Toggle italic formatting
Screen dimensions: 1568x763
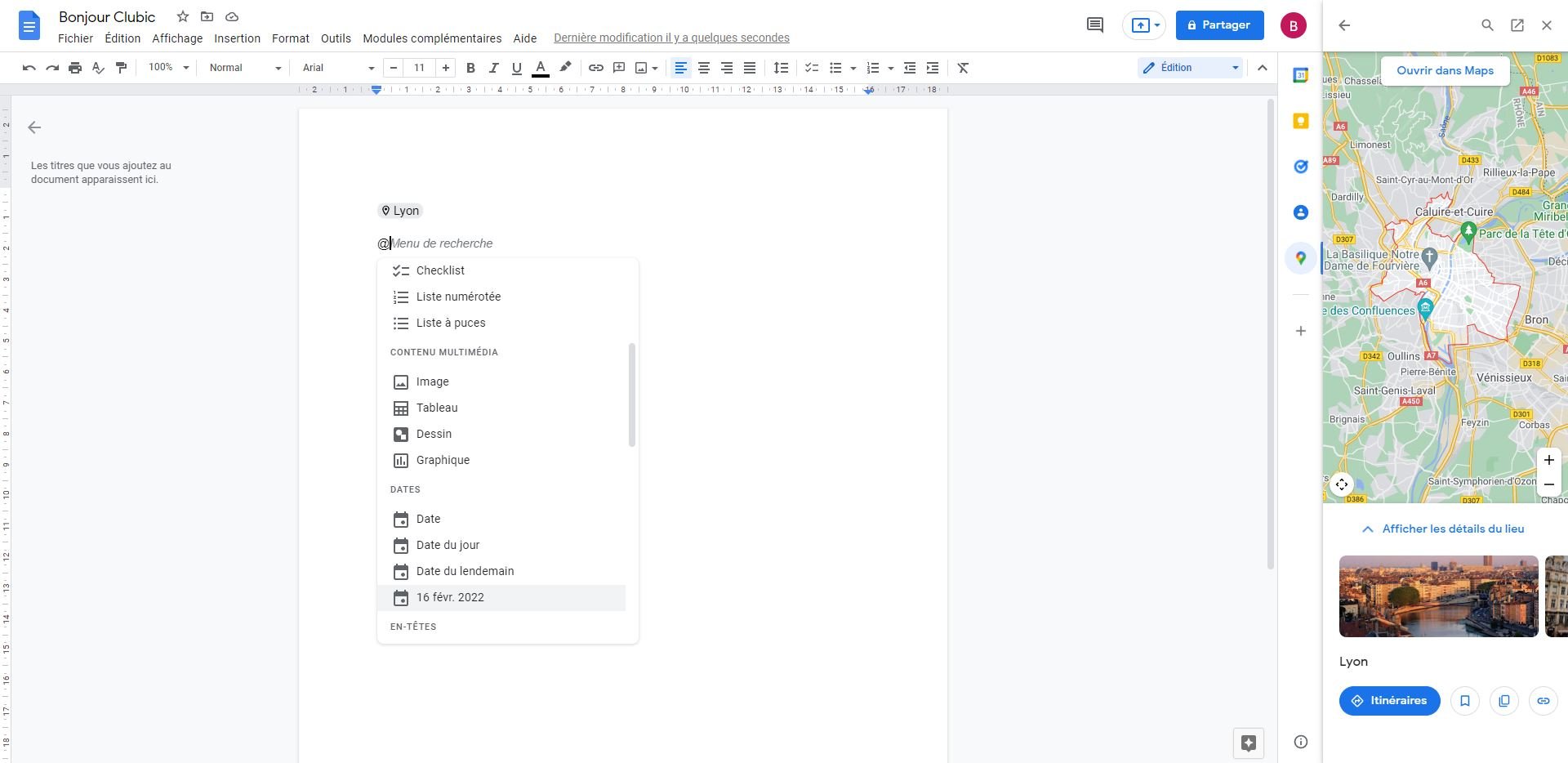(x=493, y=68)
